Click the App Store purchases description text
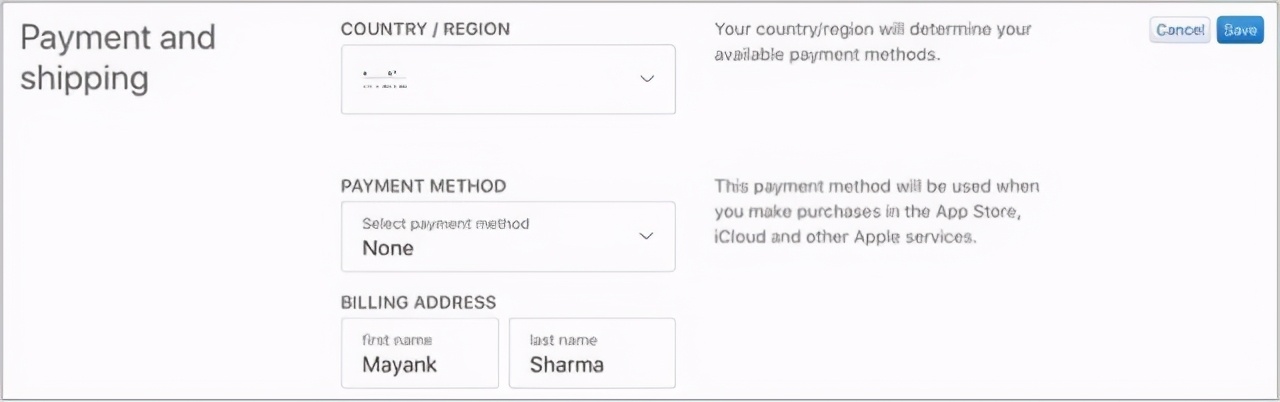This screenshot has height=402, width=1280. [877, 212]
